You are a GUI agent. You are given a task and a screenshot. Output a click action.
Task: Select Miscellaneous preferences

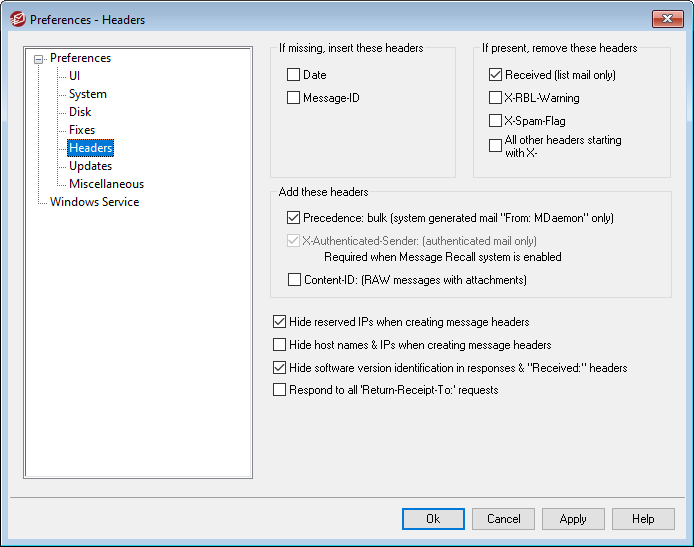pyautogui.click(x=106, y=184)
